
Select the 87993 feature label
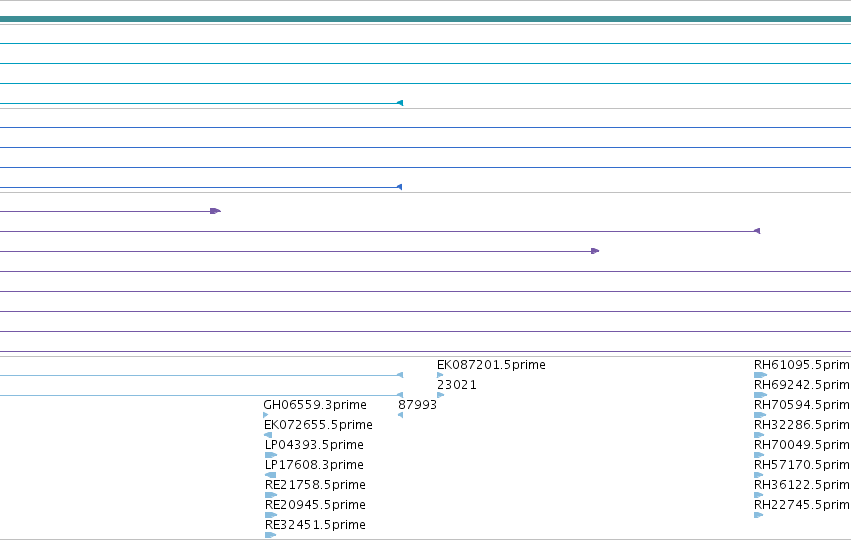(x=417, y=405)
